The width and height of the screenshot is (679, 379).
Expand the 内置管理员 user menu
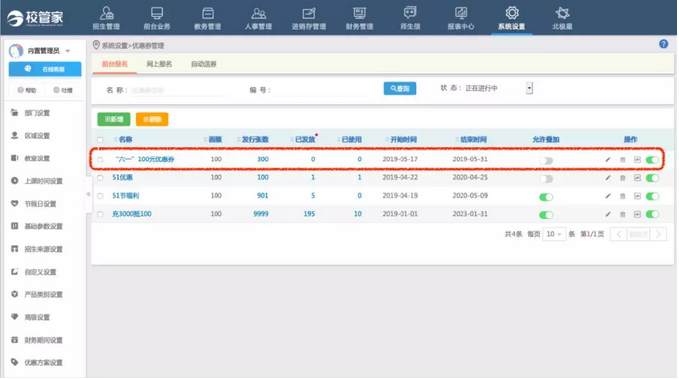(x=68, y=51)
